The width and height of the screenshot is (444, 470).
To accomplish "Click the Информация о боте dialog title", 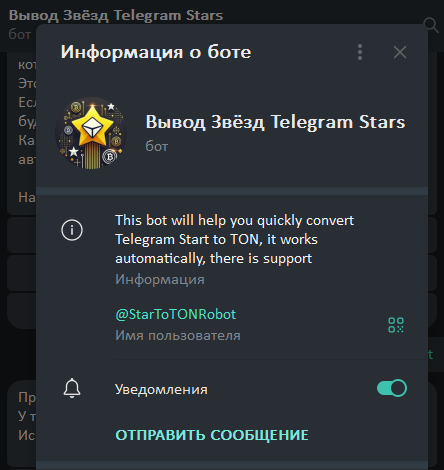I will coord(156,52).
